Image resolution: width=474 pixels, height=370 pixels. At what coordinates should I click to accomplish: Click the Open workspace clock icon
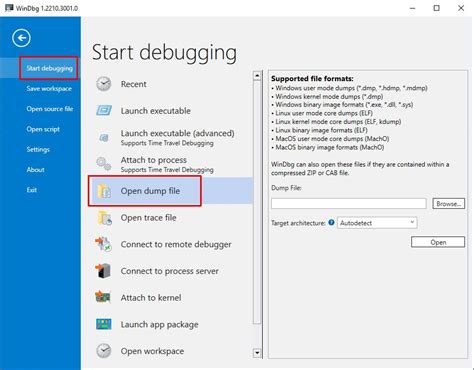104,351
